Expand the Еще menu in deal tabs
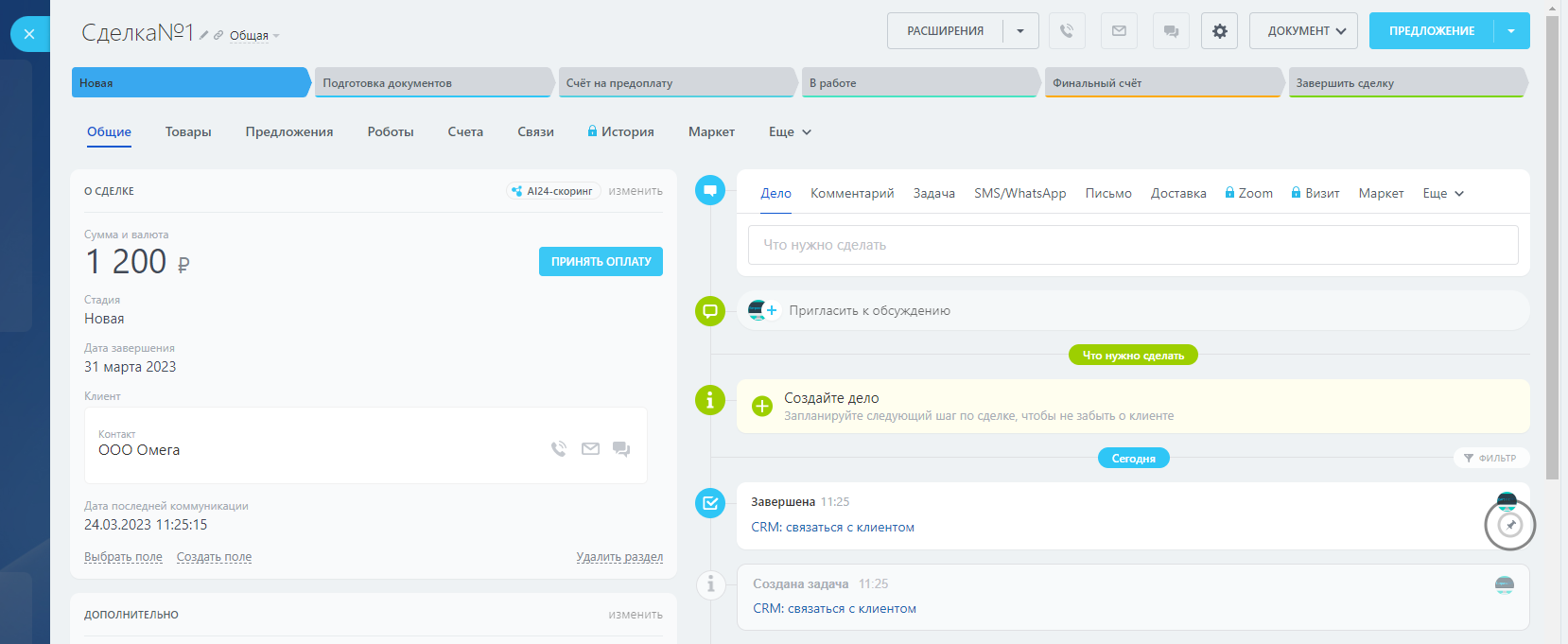This screenshot has width=1568, height=644. [x=790, y=132]
